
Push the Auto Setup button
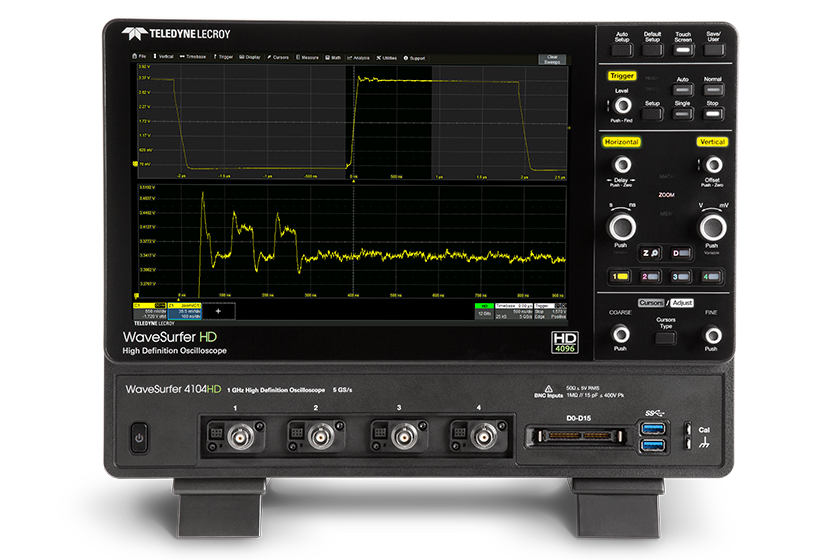pos(622,50)
